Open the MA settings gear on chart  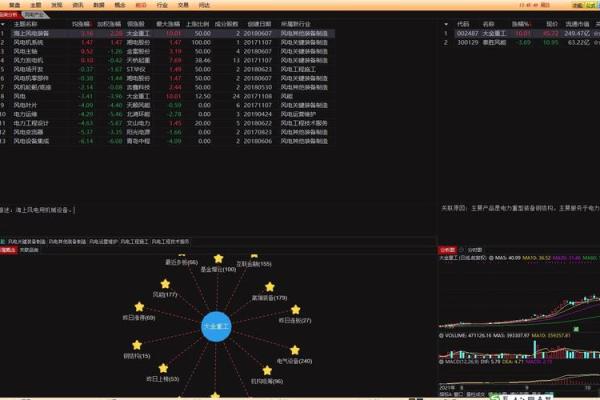click(491, 258)
